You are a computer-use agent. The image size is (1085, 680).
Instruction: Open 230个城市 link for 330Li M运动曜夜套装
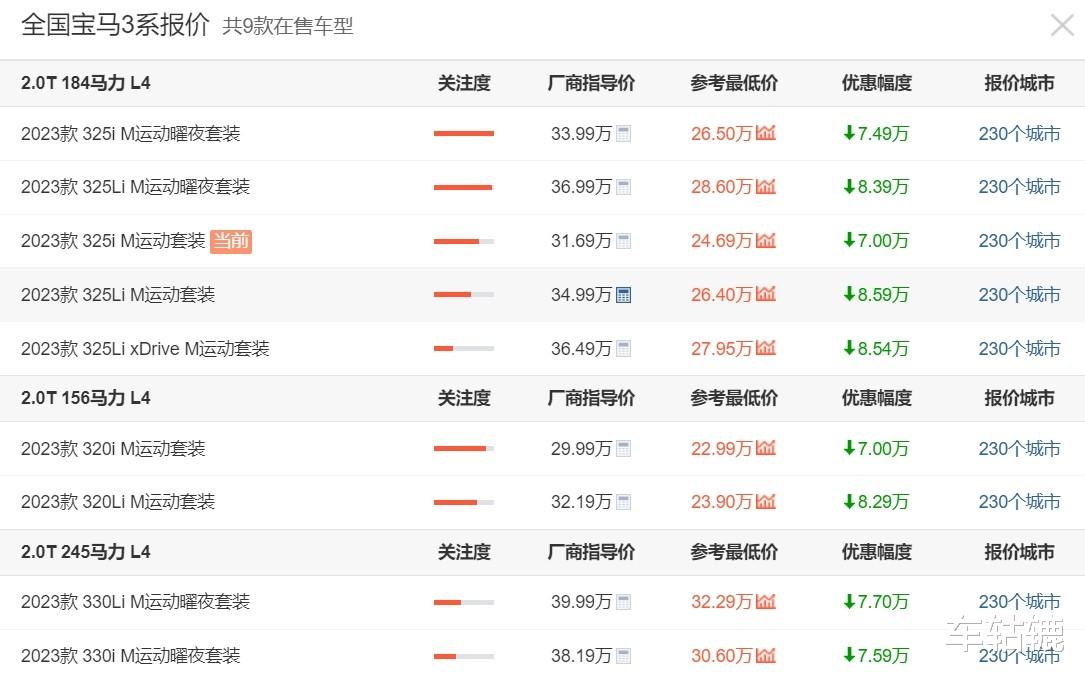pos(1019,602)
